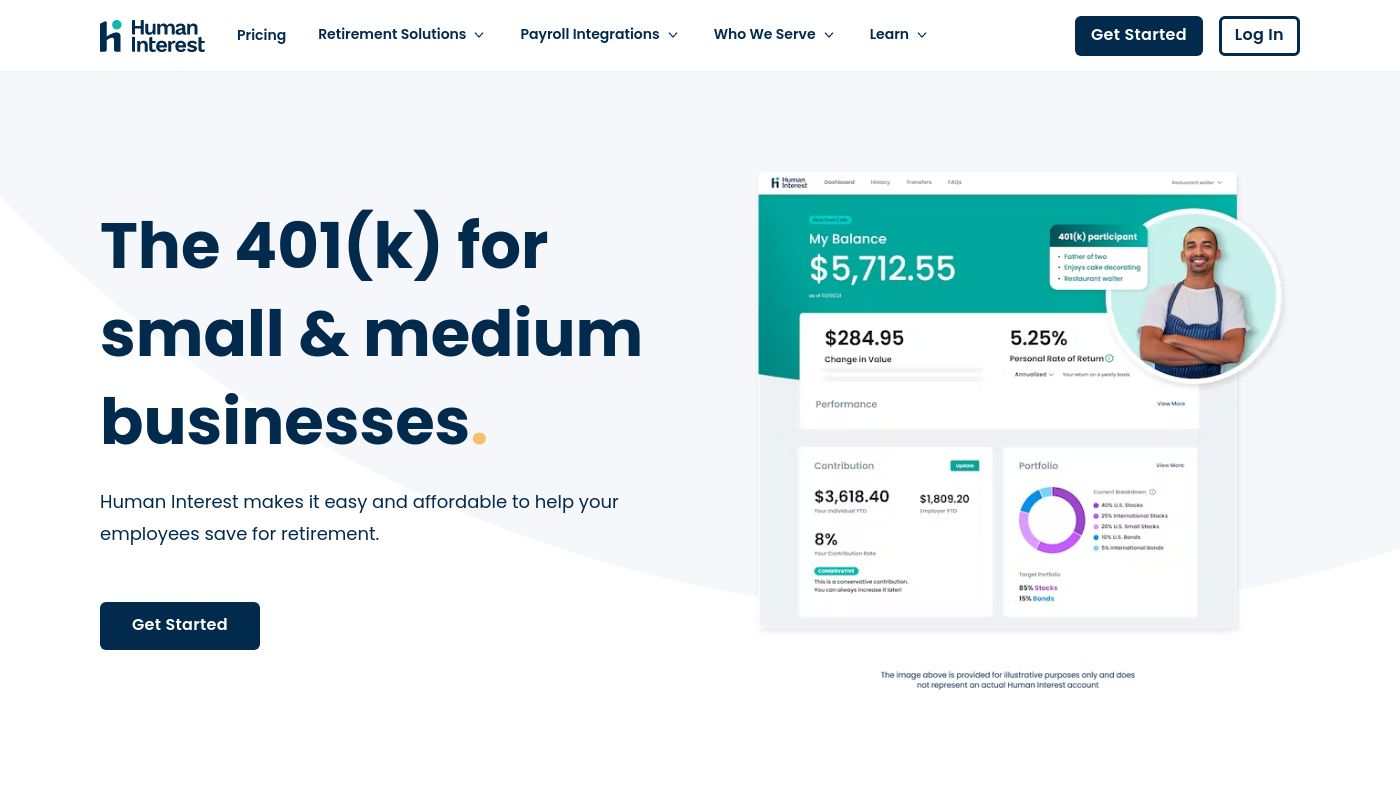The image size is (1400, 800).
Task: Click the 5.25% rate of return figure
Action: click(x=1038, y=338)
